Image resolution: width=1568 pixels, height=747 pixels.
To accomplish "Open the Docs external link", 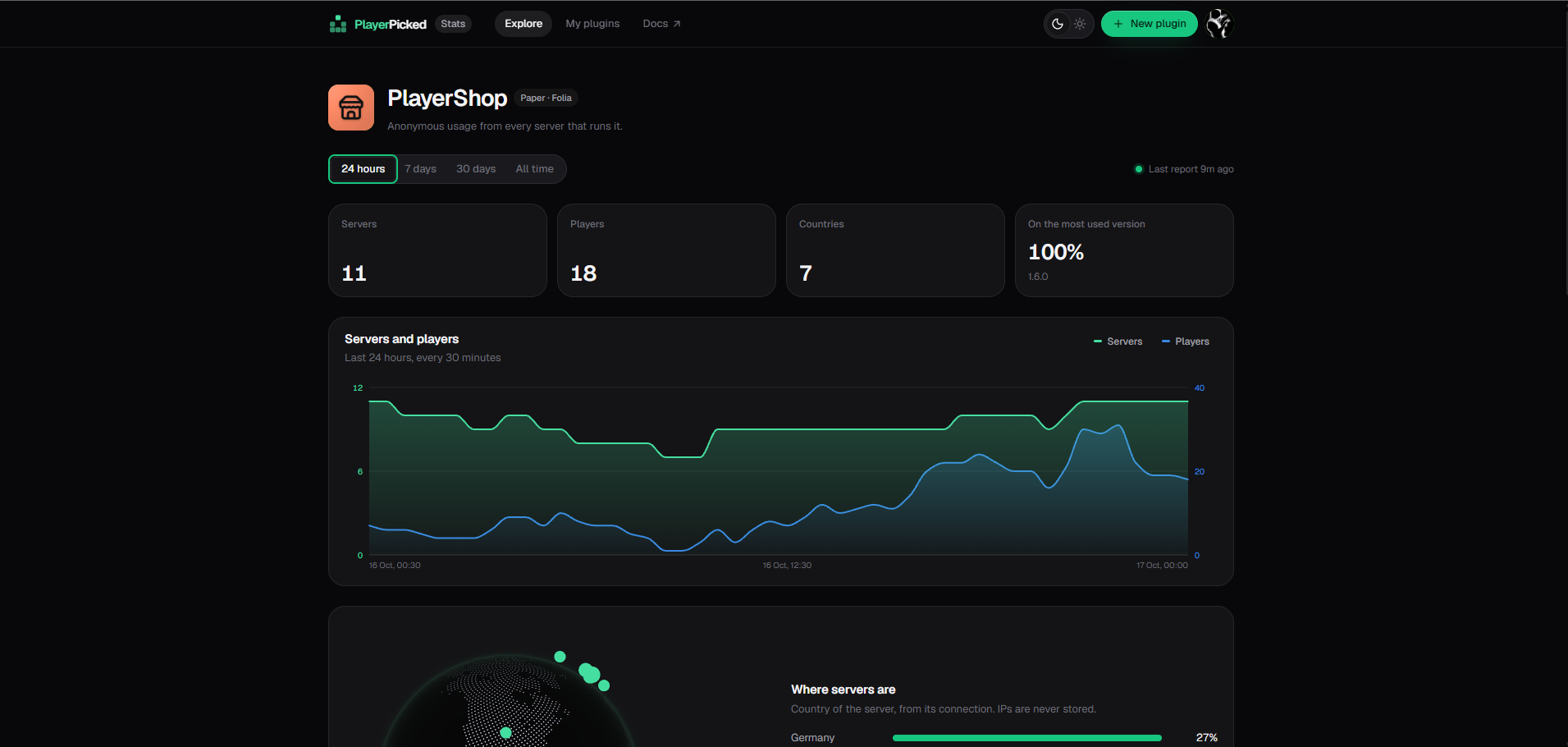I will 661,24.
